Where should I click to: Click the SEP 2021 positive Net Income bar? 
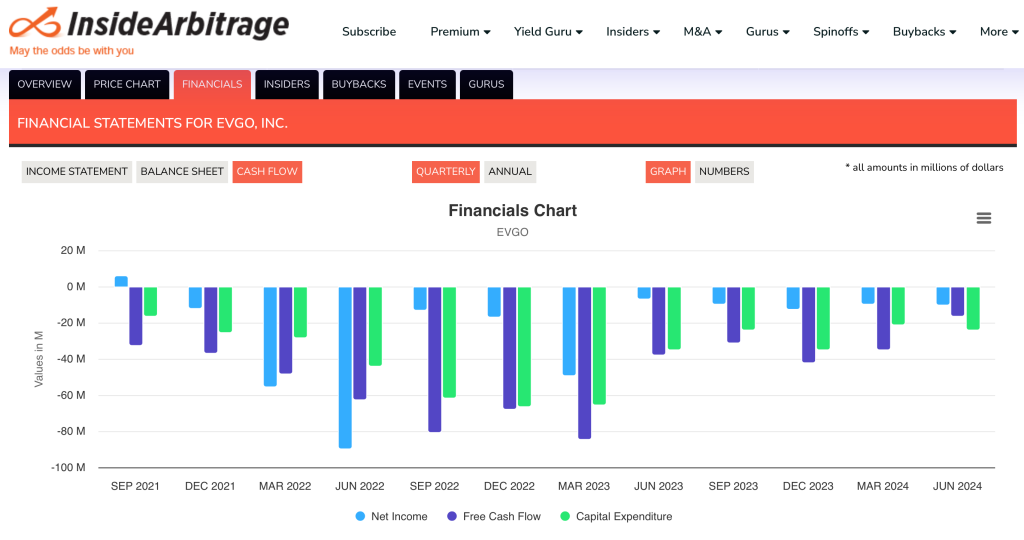[x=121, y=281]
